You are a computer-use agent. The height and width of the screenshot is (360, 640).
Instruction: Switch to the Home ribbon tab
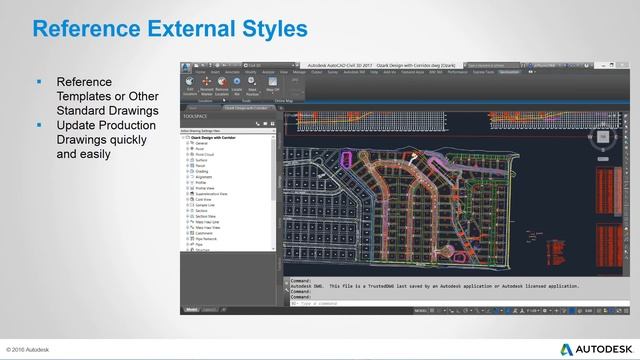(200, 72)
